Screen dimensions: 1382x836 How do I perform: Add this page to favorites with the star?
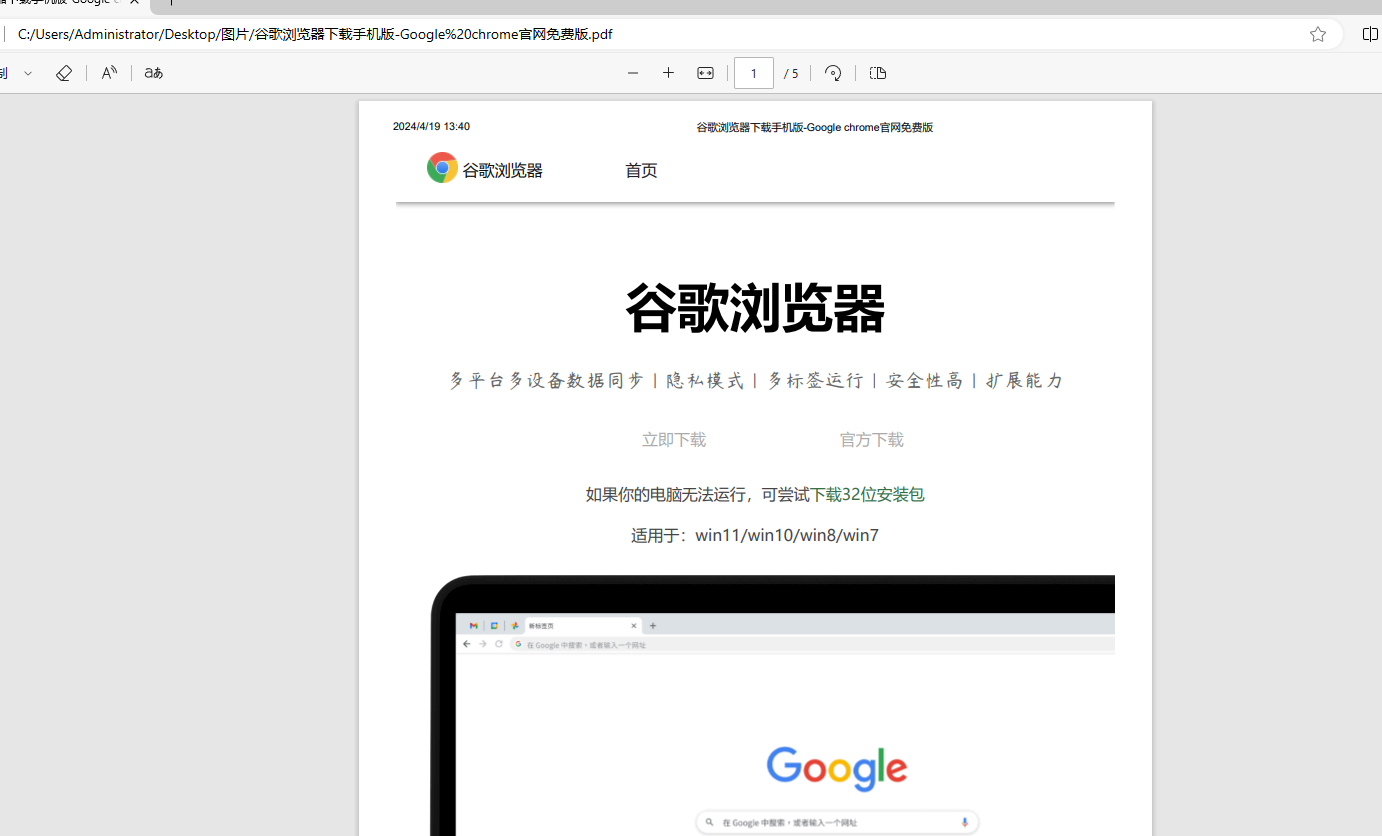click(x=1318, y=34)
